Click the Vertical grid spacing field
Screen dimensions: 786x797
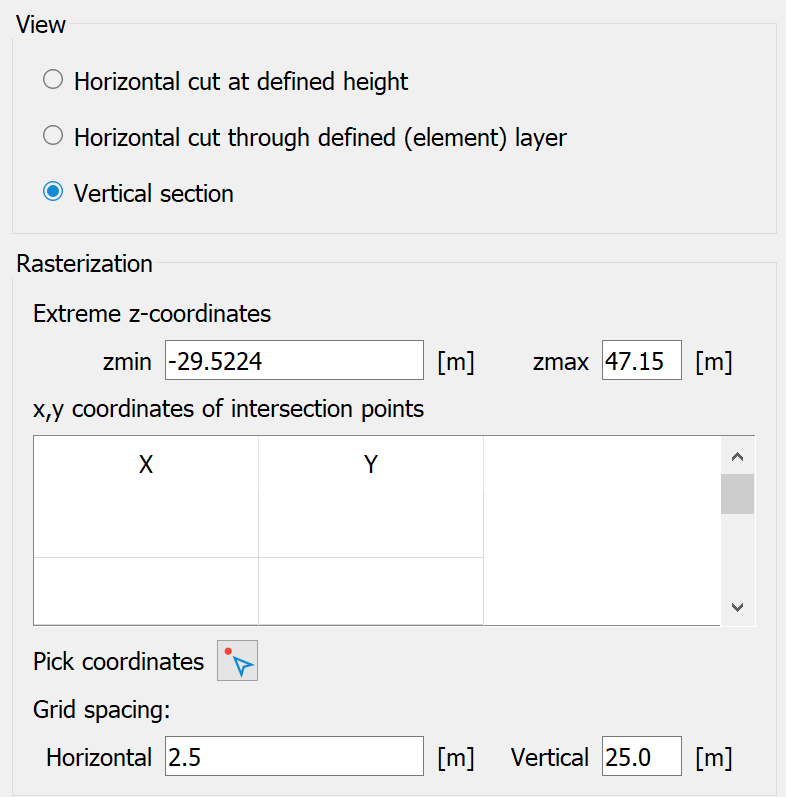click(642, 756)
